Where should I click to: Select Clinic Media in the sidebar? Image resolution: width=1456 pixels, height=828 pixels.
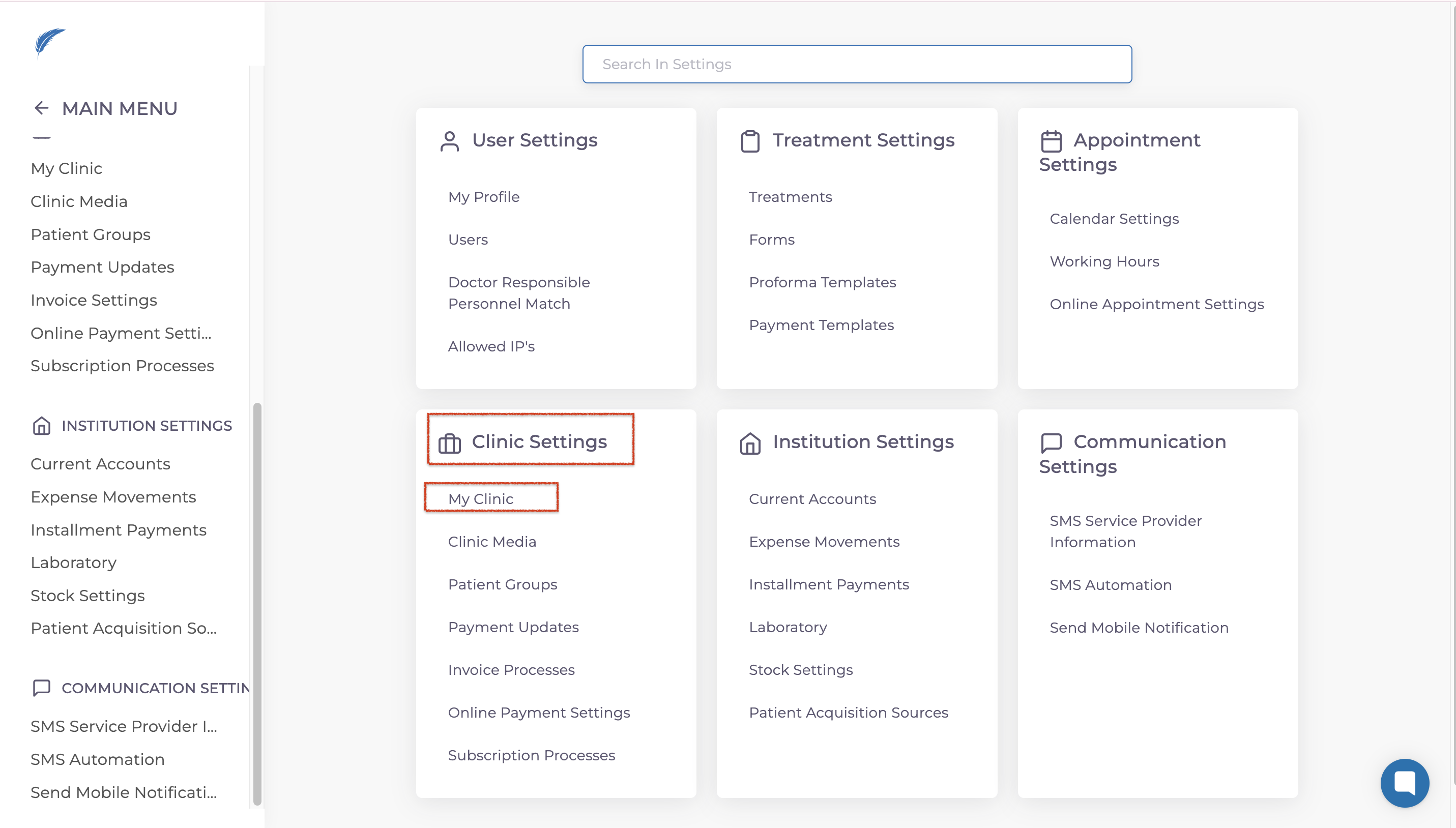point(78,201)
